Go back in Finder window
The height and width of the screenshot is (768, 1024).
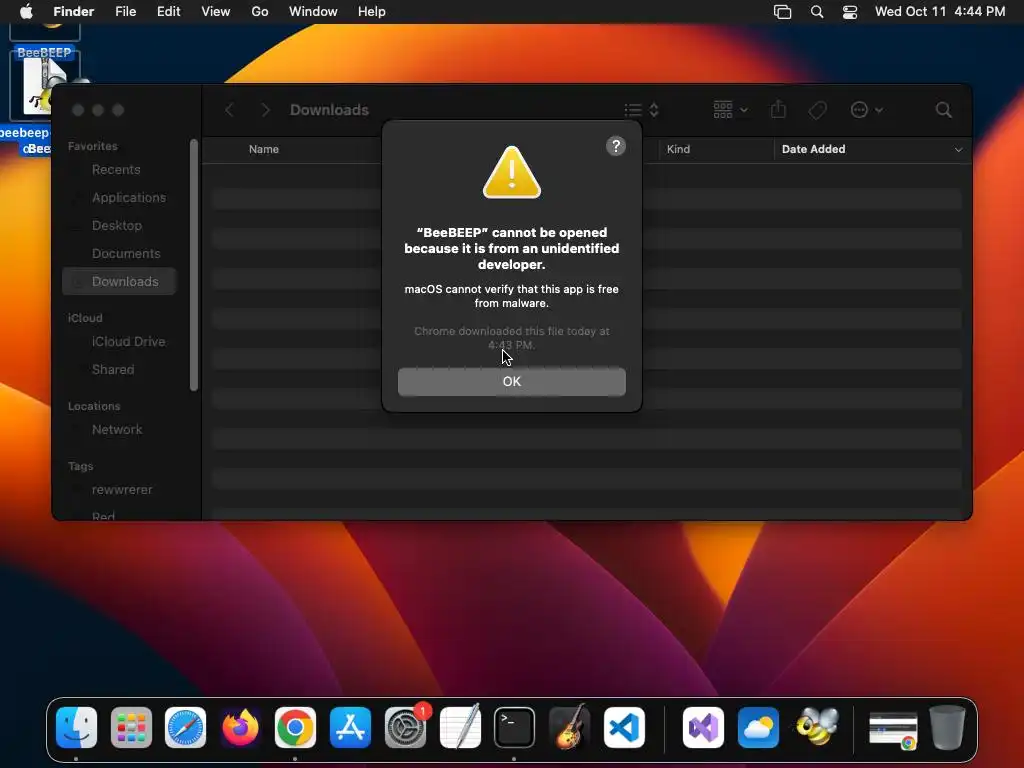tap(229, 110)
